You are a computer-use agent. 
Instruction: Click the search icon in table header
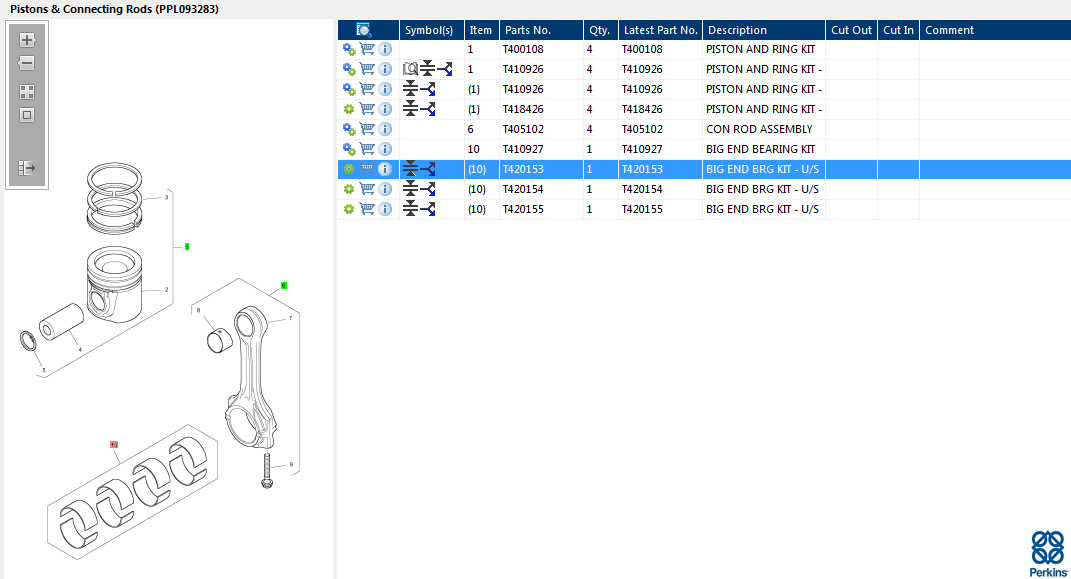364,30
